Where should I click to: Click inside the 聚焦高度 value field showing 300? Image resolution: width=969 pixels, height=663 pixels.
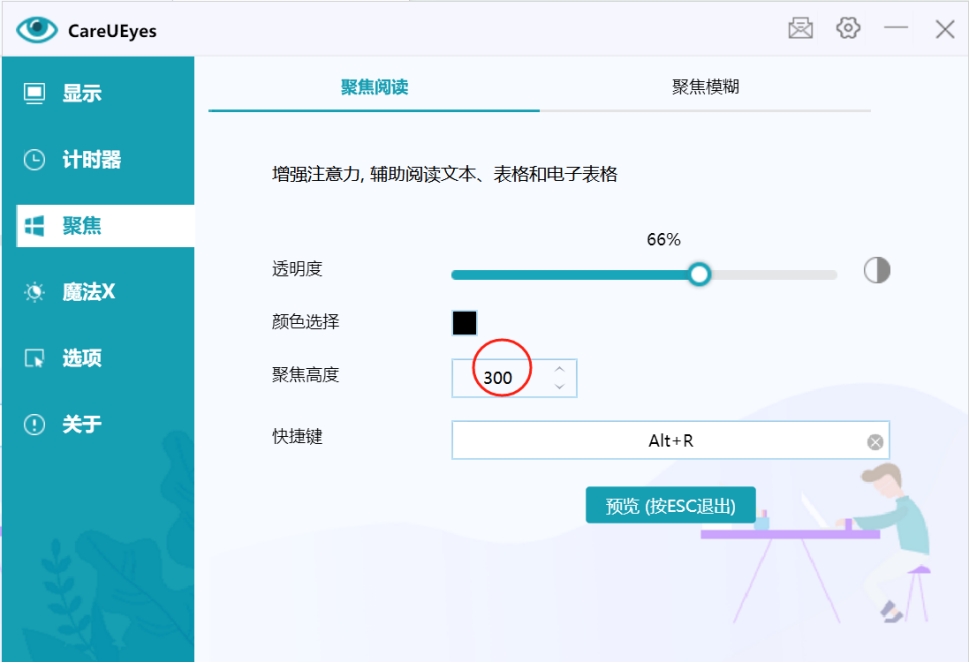pos(500,377)
